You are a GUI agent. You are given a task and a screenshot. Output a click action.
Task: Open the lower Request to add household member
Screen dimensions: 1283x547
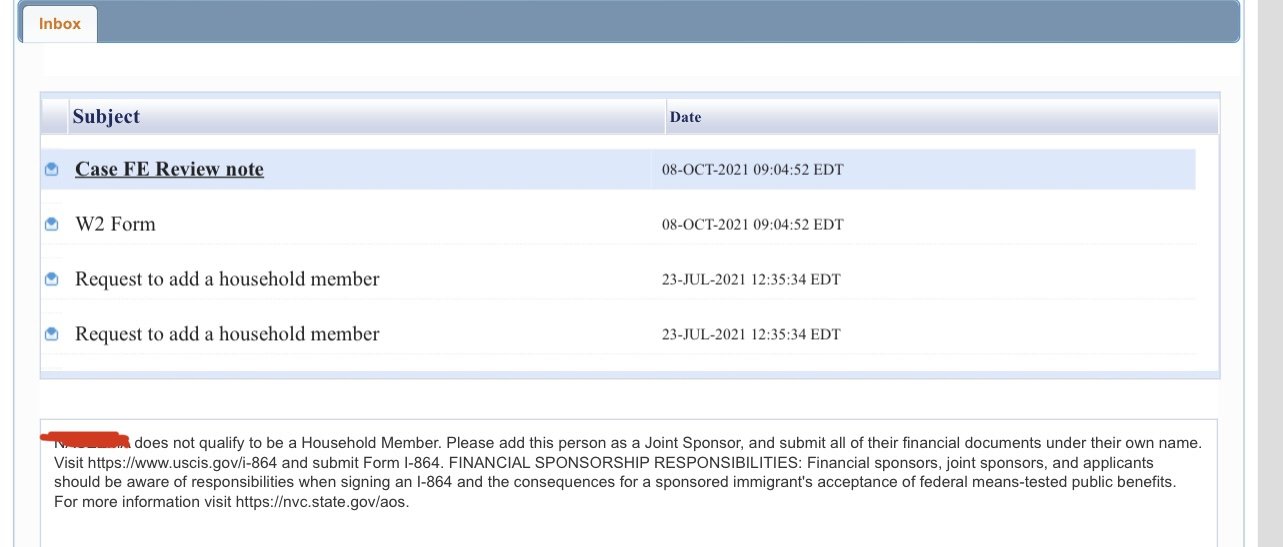click(227, 333)
